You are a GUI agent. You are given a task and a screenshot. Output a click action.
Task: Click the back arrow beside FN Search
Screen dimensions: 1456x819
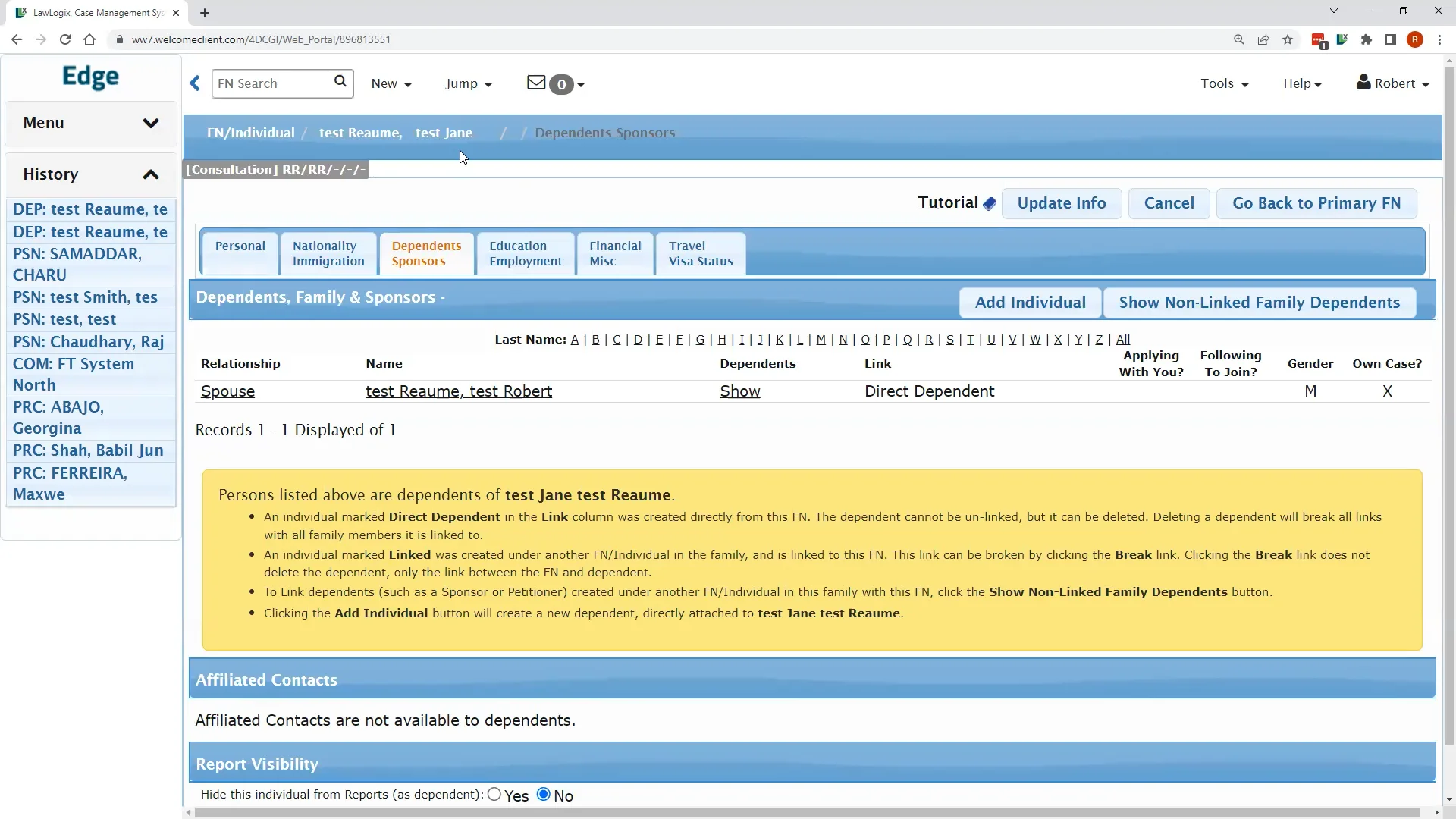(195, 83)
